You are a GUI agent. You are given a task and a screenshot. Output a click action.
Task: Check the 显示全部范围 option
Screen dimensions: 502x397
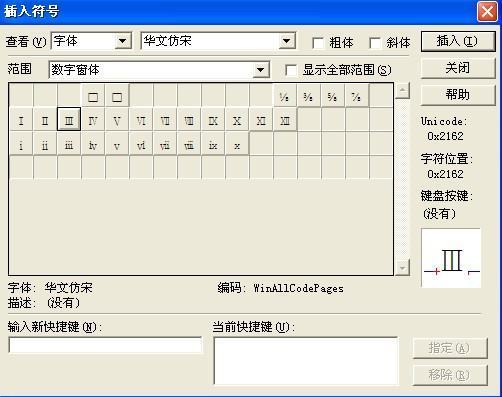point(291,70)
